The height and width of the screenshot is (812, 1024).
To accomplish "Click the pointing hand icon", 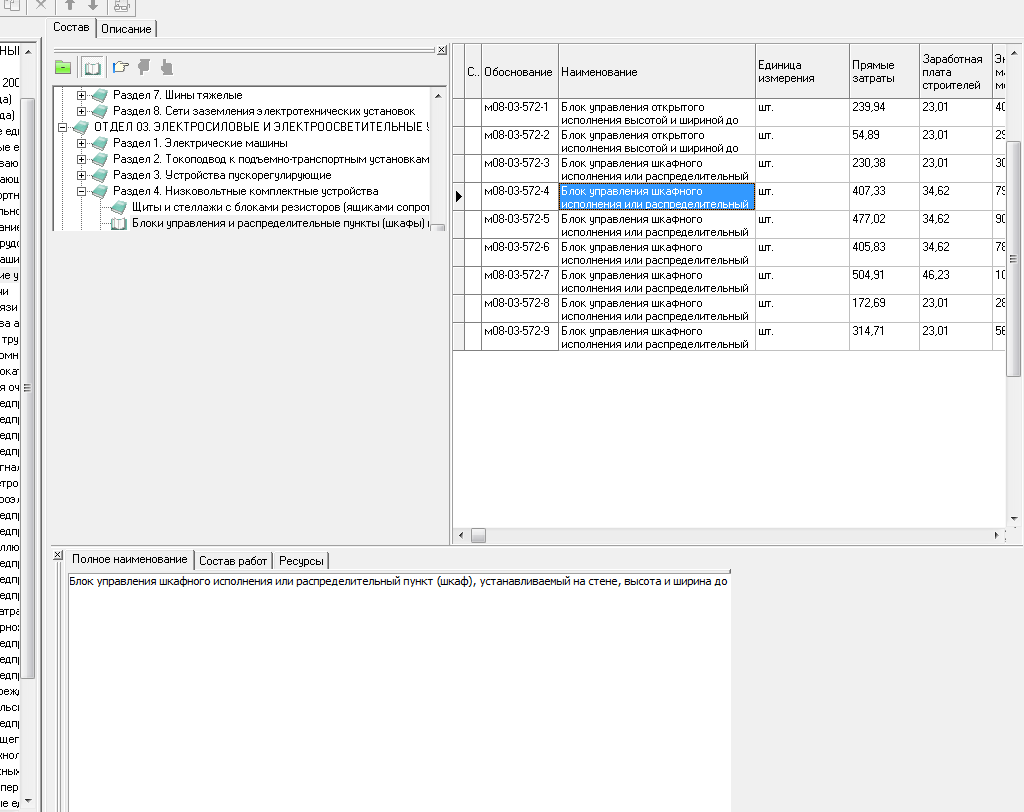I will point(121,68).
